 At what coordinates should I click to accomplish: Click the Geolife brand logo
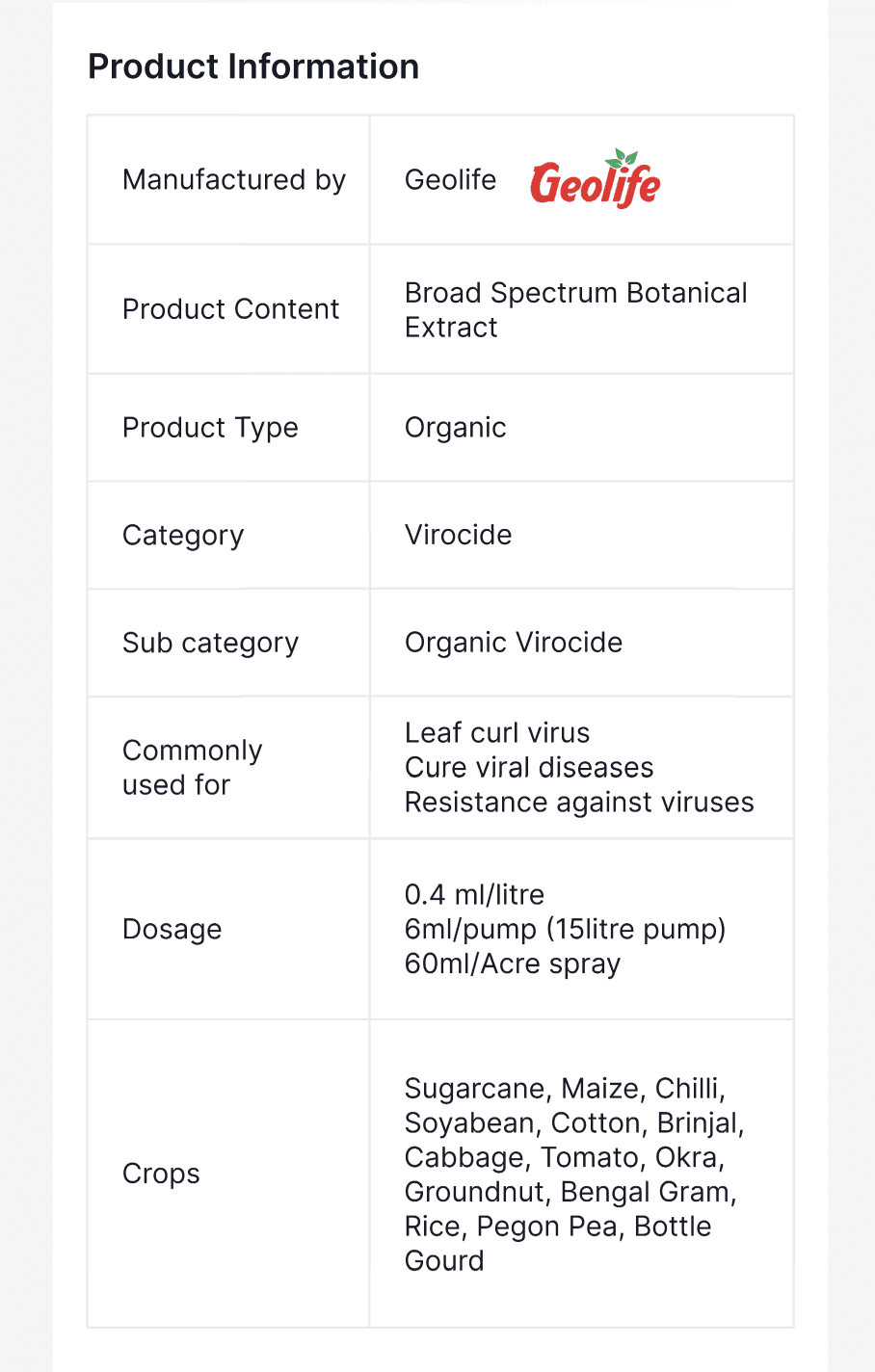595,180
